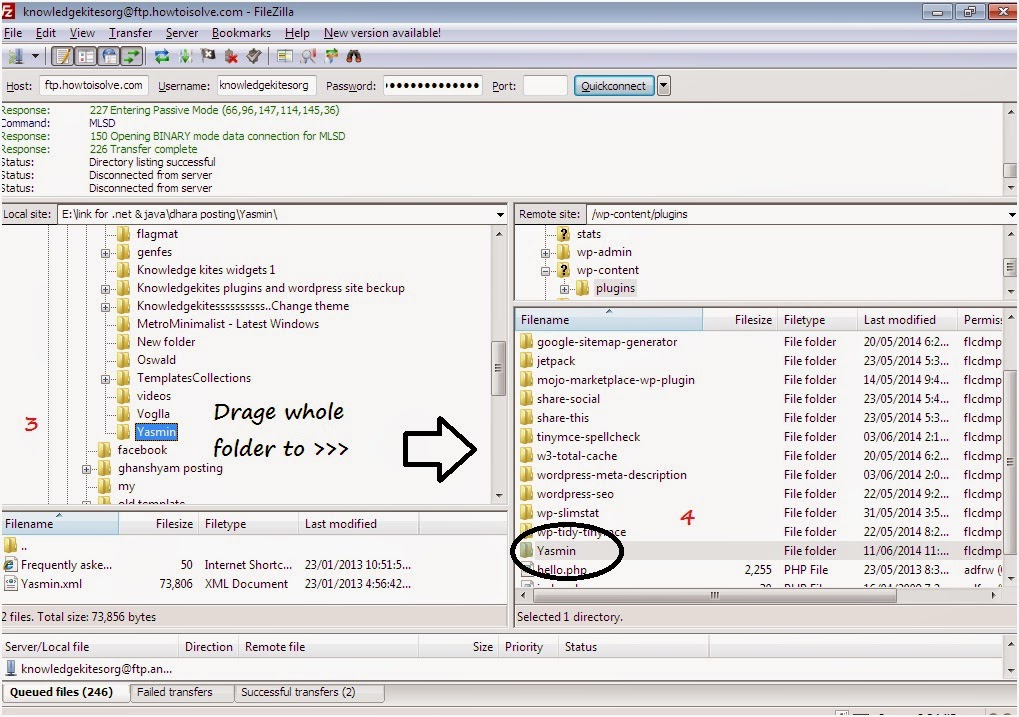Select wp-slimstat remote folder
The height and width of the screenshot is (717, 1019).
tap(568, 513)
